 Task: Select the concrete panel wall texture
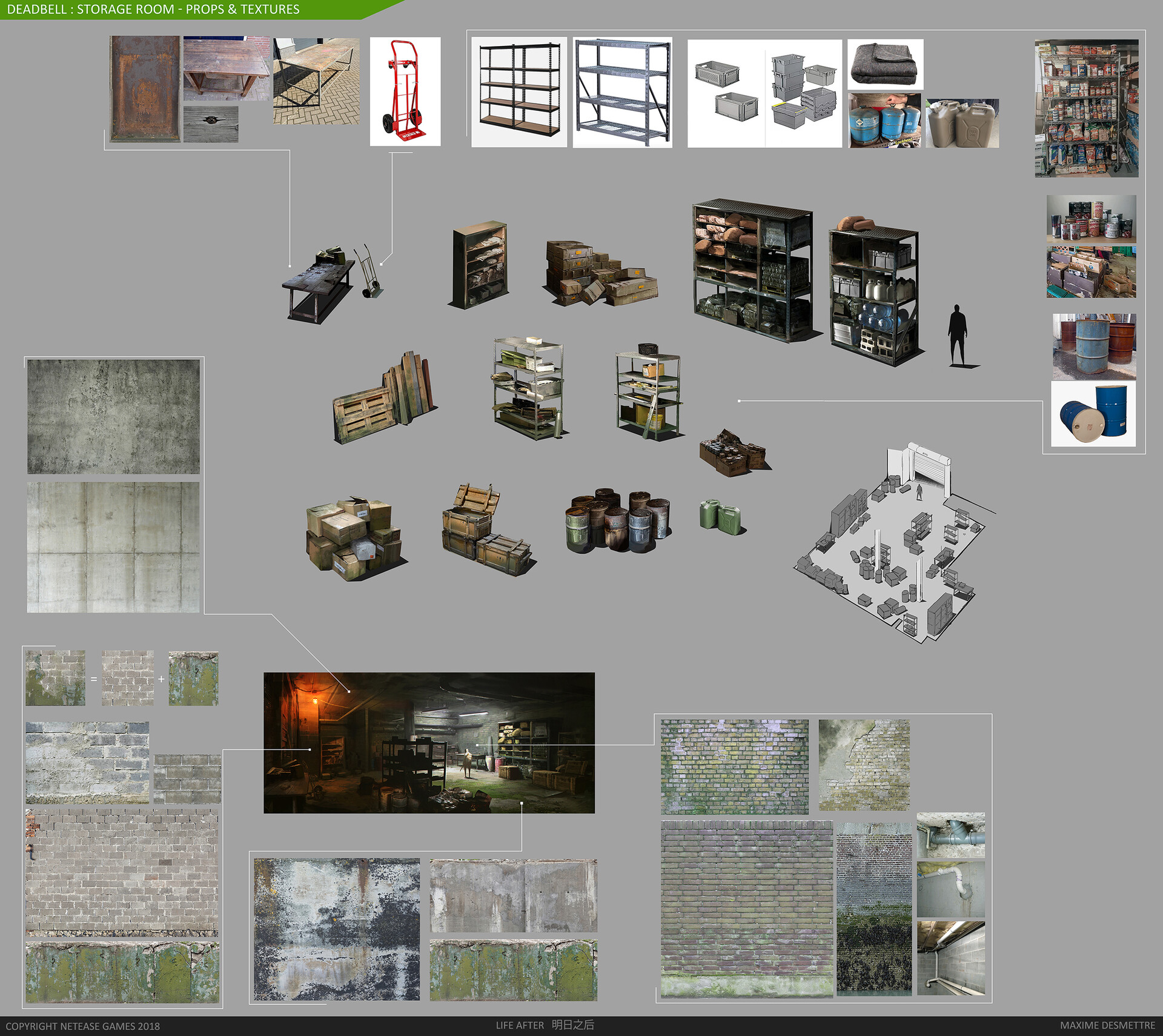pos(113,547)
